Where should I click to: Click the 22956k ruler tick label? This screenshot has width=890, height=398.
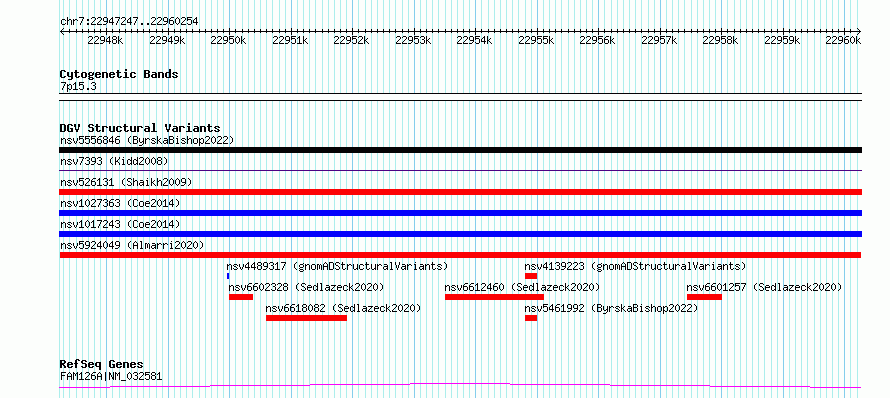[x=598, y=40]
